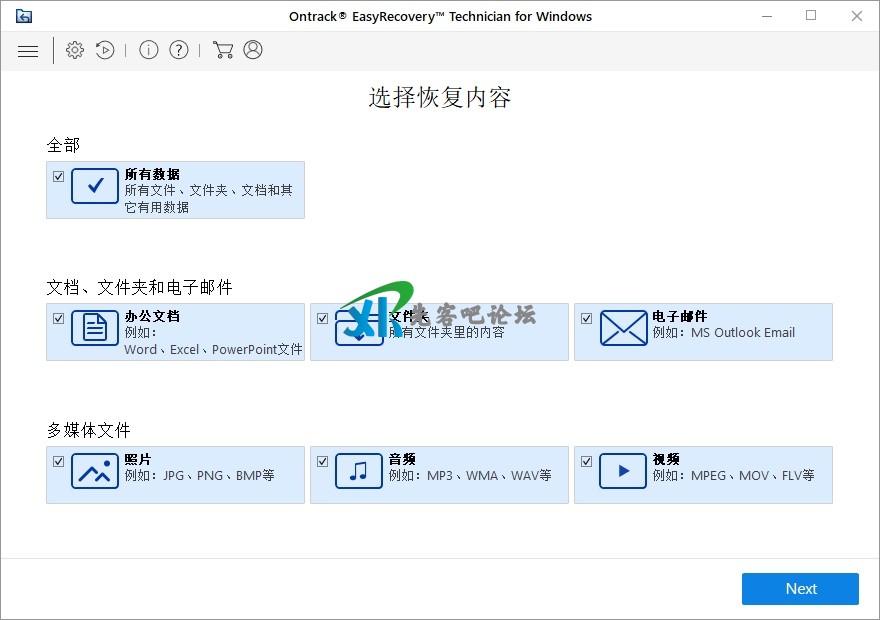Click the shopping cart buy icon

222,50
